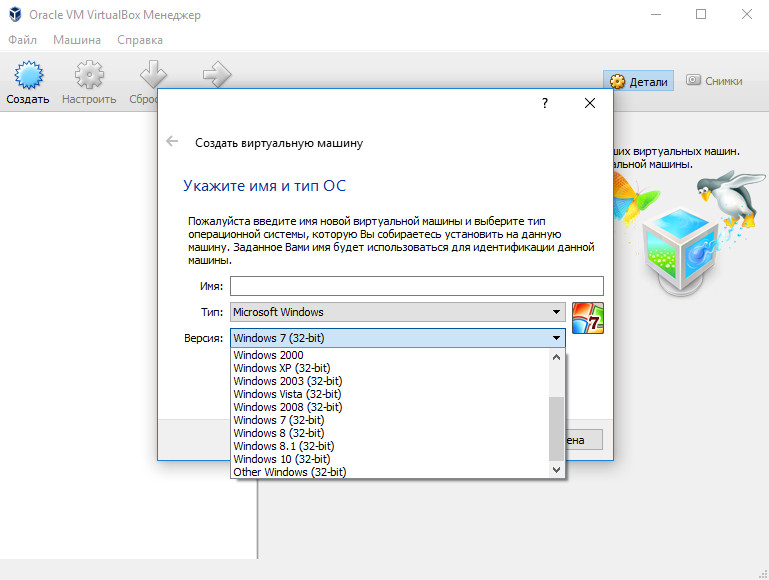Click the version list scrollbar thumb
The height and width of the screenshot is (580, 769).
[x=556, y=429]
